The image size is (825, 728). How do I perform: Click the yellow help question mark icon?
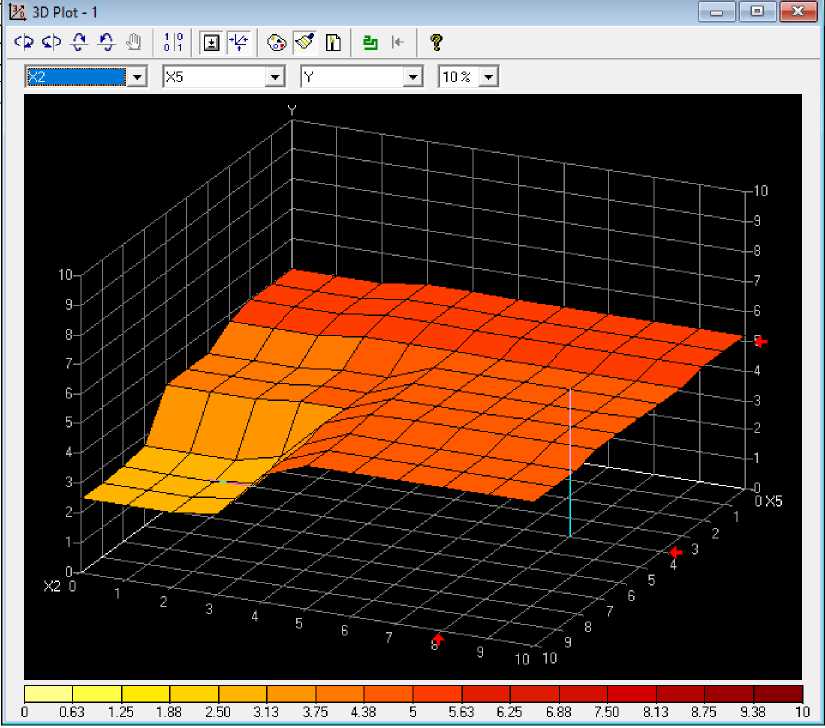436,42
